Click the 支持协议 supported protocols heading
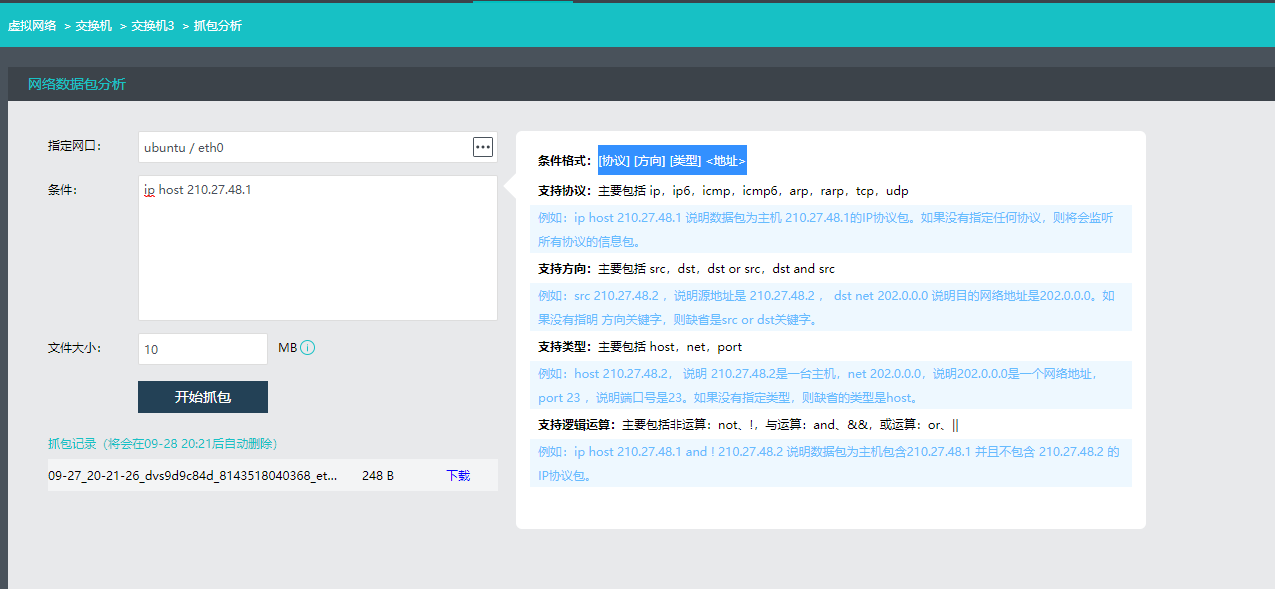The height and width of the screenshot is (589, 1275). coord(562,190)
